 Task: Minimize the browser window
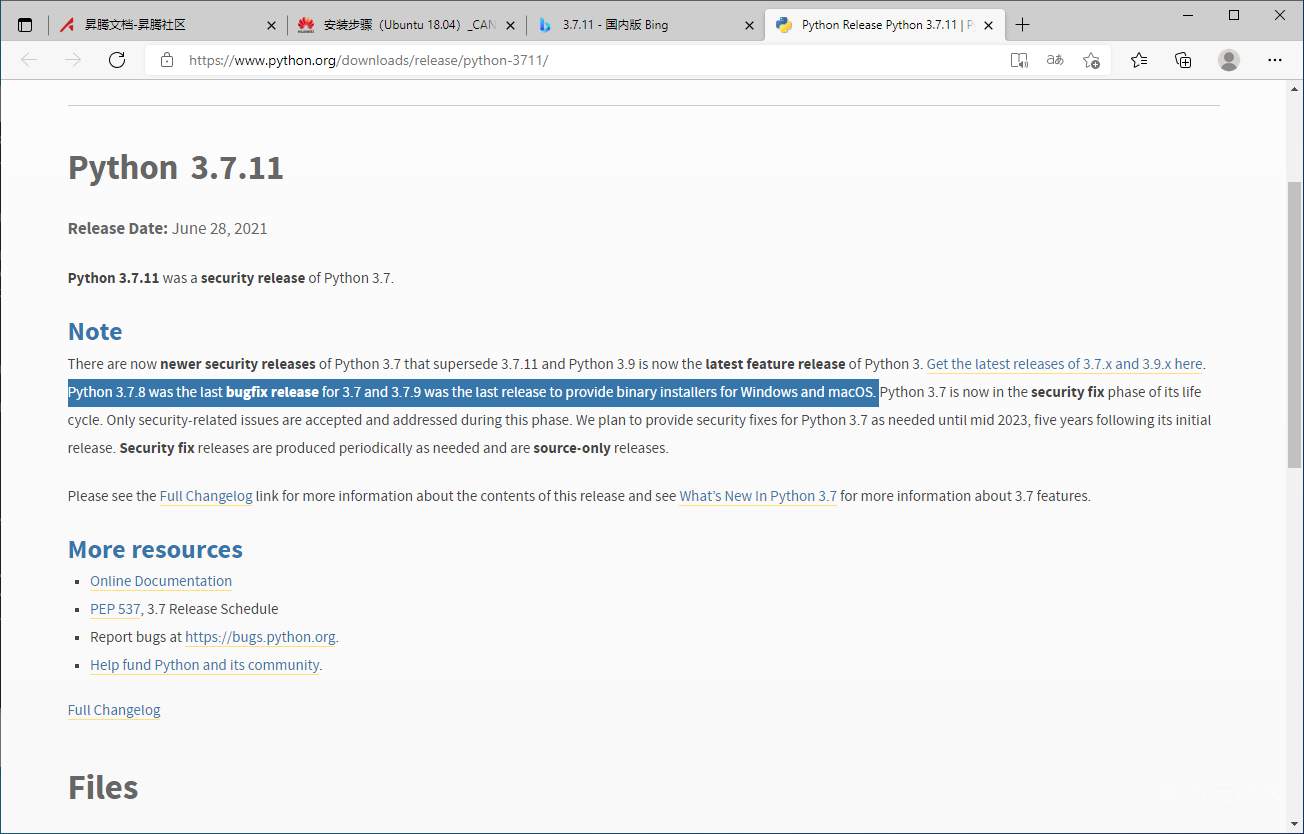pyautogui.click(x=1188, y=15)
